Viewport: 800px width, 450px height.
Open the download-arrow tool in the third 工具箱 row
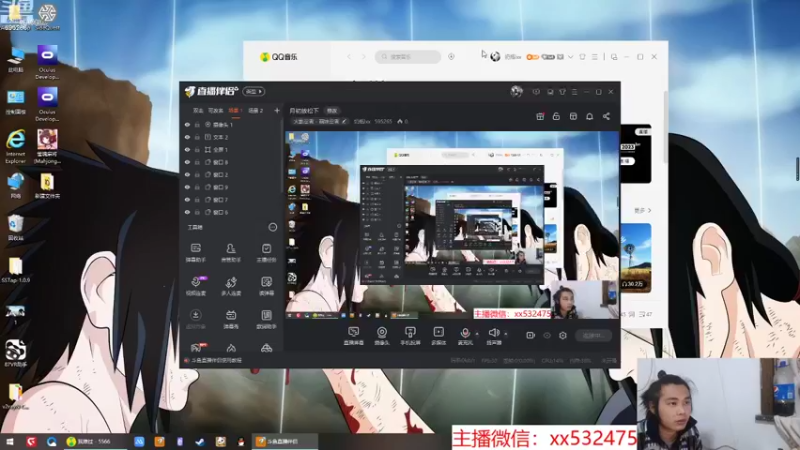pos(195,319)
